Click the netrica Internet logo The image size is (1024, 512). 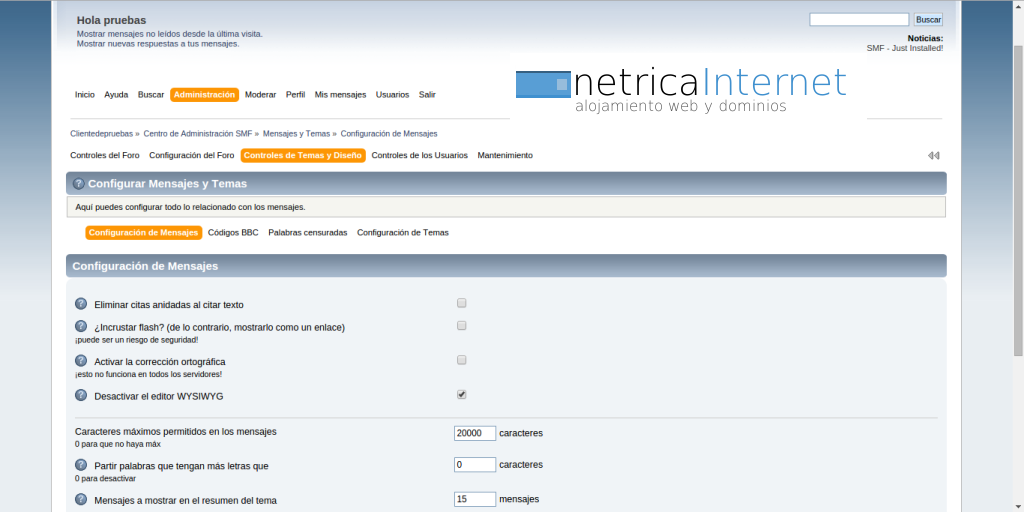point(681,90)
